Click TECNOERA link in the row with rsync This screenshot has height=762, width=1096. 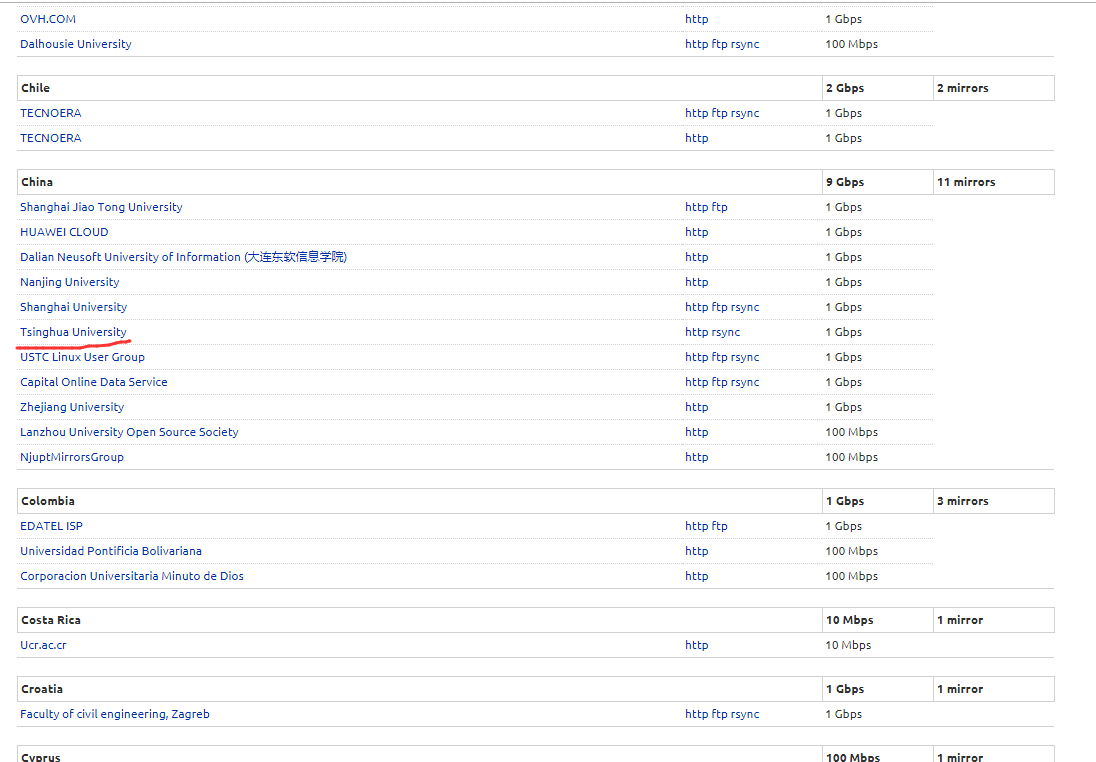coord(50,113)
